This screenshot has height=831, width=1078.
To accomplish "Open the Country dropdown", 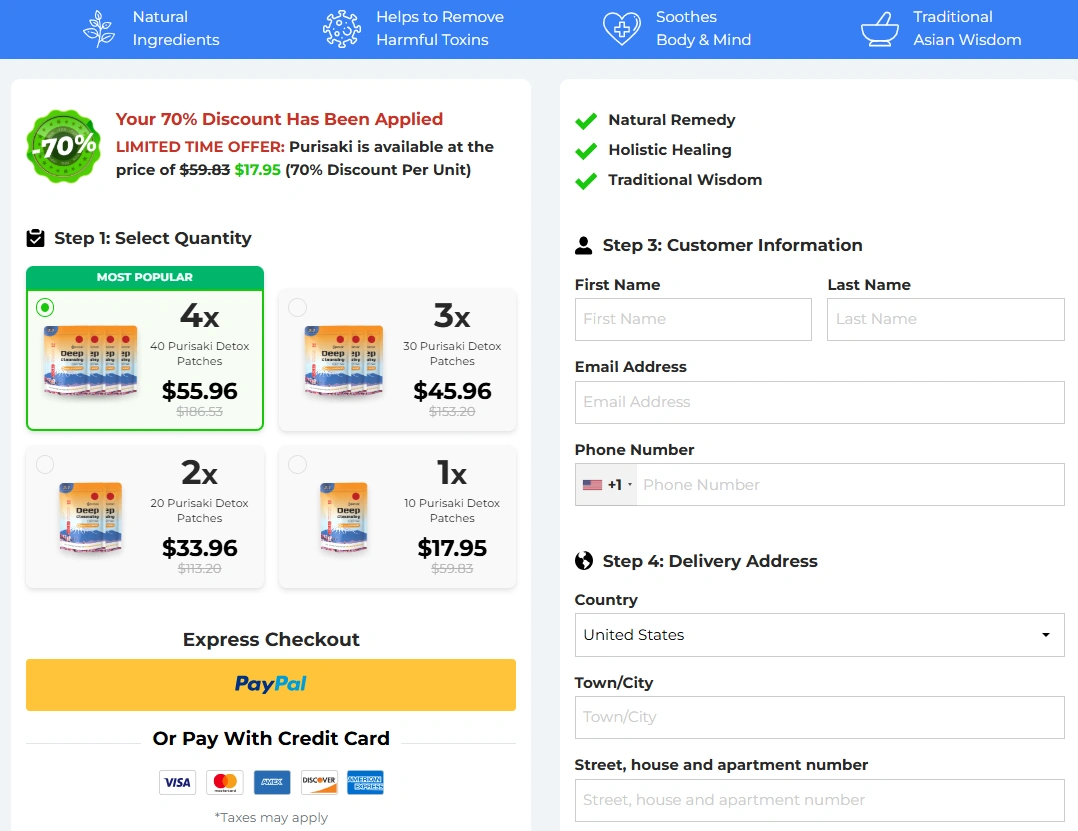I will [819, 635].
